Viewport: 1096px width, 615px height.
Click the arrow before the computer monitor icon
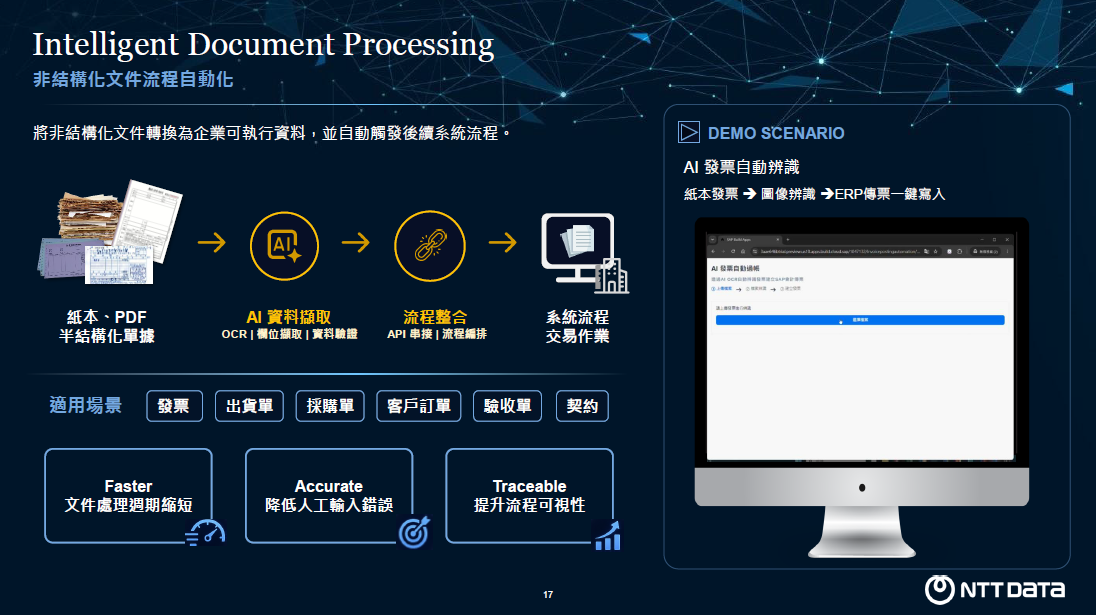(x=503, y=243)
